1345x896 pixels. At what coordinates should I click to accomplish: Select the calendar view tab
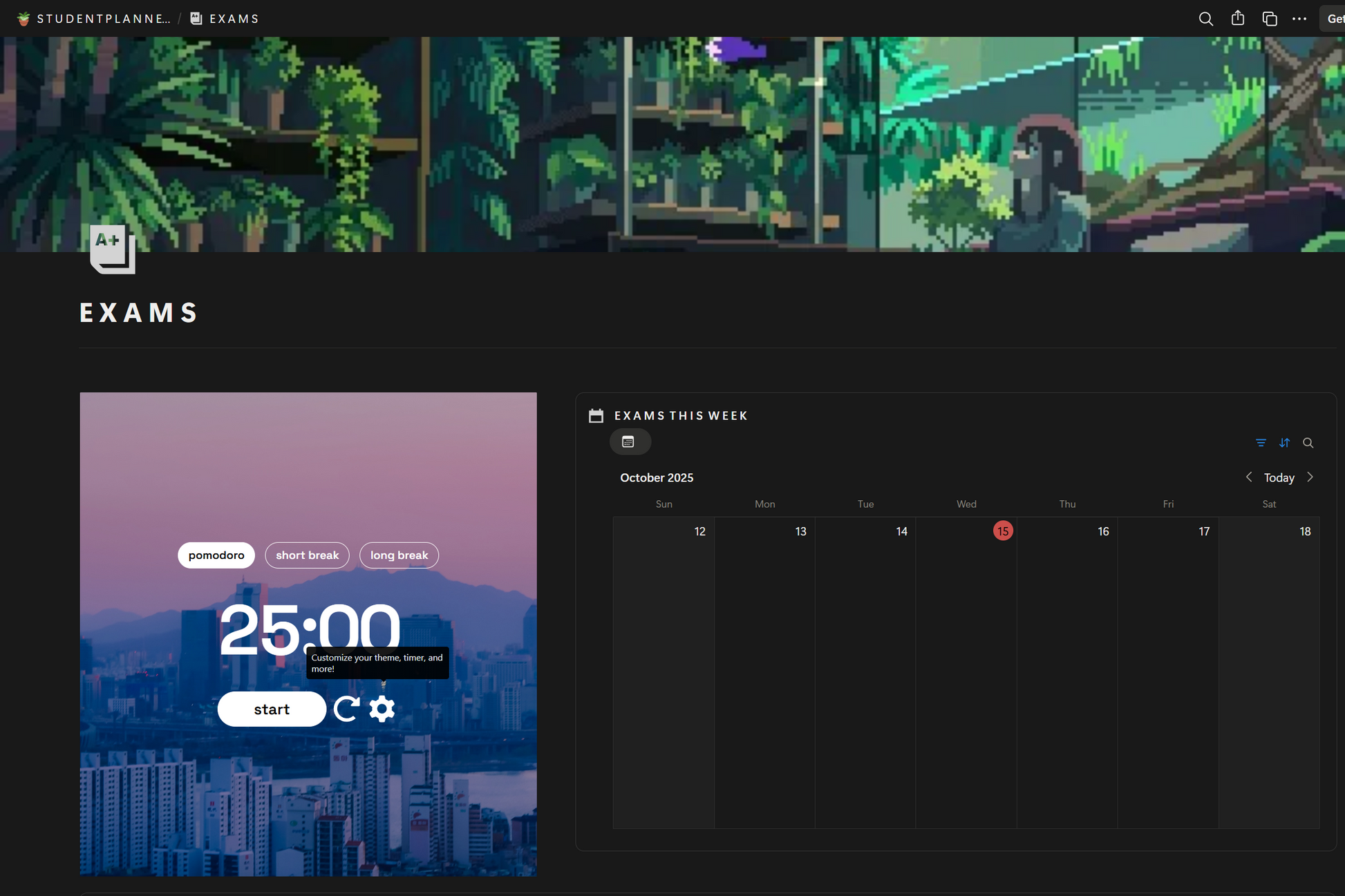[629, 442]
